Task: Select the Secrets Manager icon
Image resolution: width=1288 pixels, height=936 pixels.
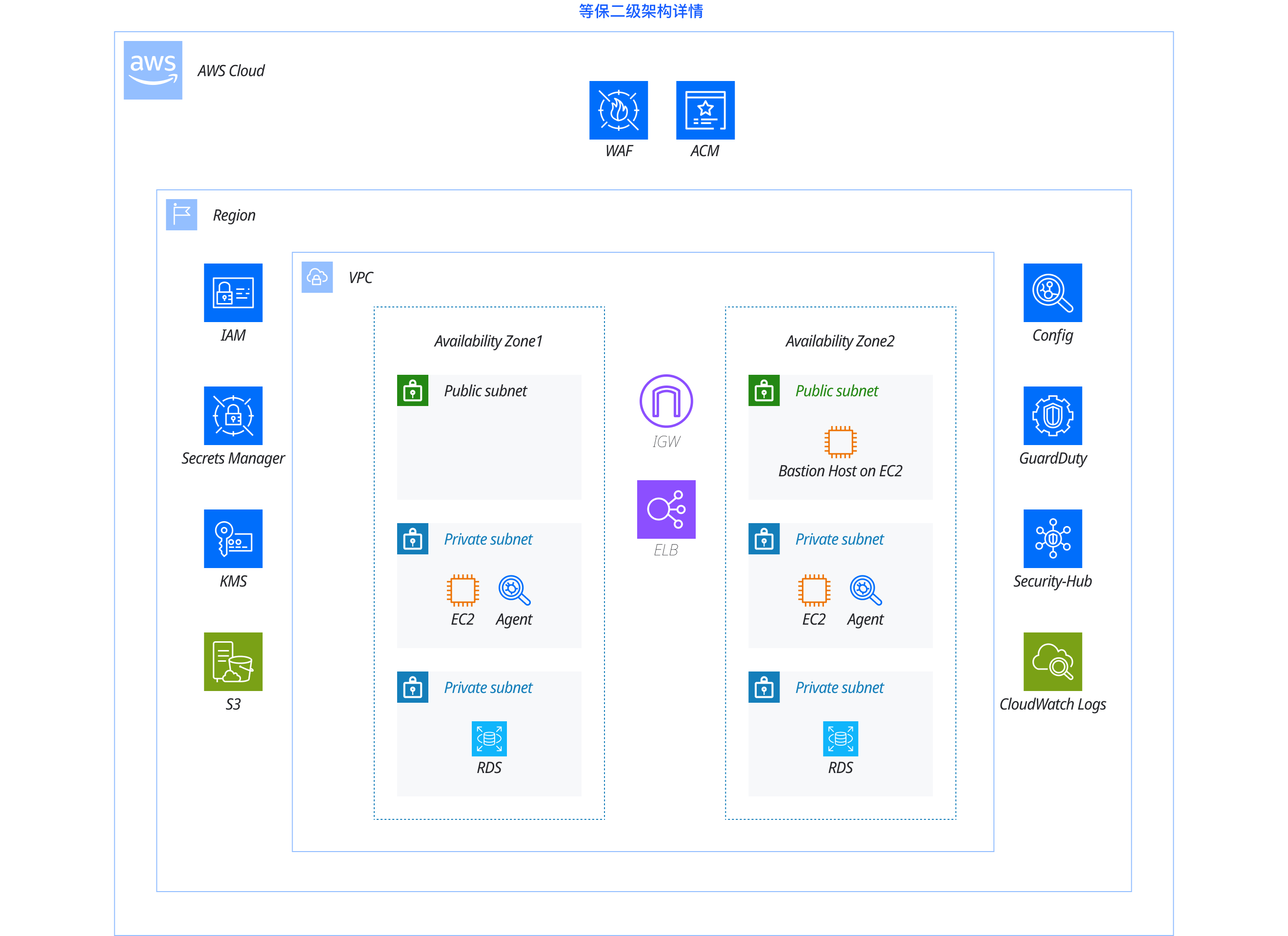Action: 233,416
